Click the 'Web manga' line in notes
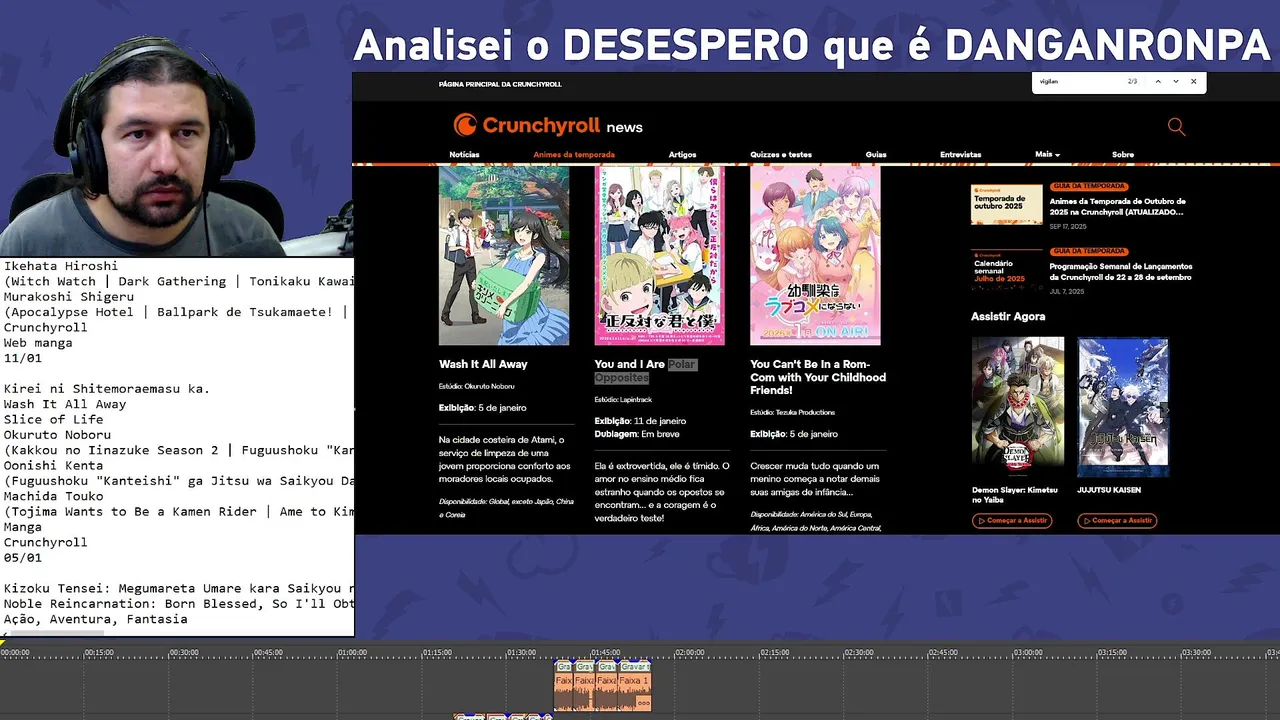 [x=37, y=343]
